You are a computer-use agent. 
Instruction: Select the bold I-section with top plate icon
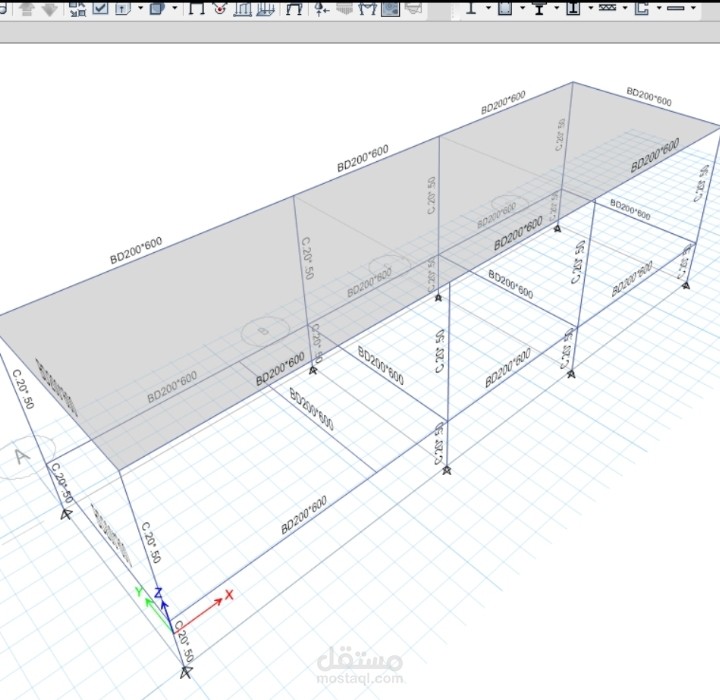click(x=540, y=8)
